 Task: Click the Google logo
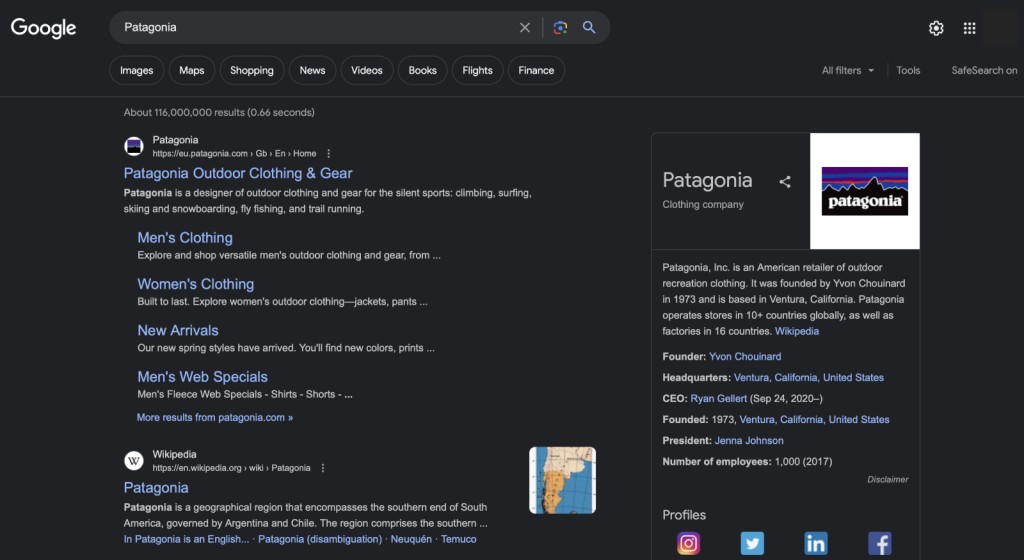pyautogui.click(x=43, y=27)
